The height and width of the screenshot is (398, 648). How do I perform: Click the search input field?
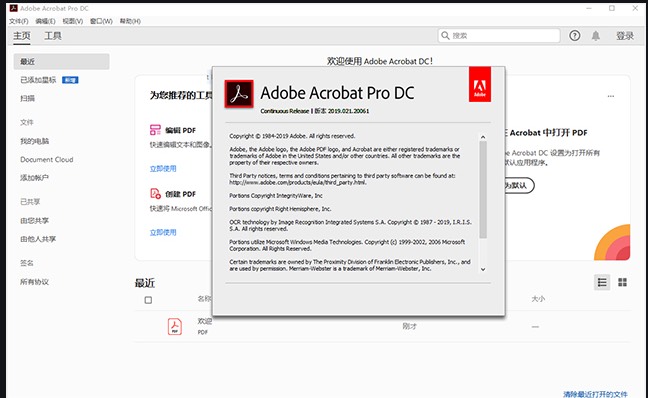(x=499, y=36)
